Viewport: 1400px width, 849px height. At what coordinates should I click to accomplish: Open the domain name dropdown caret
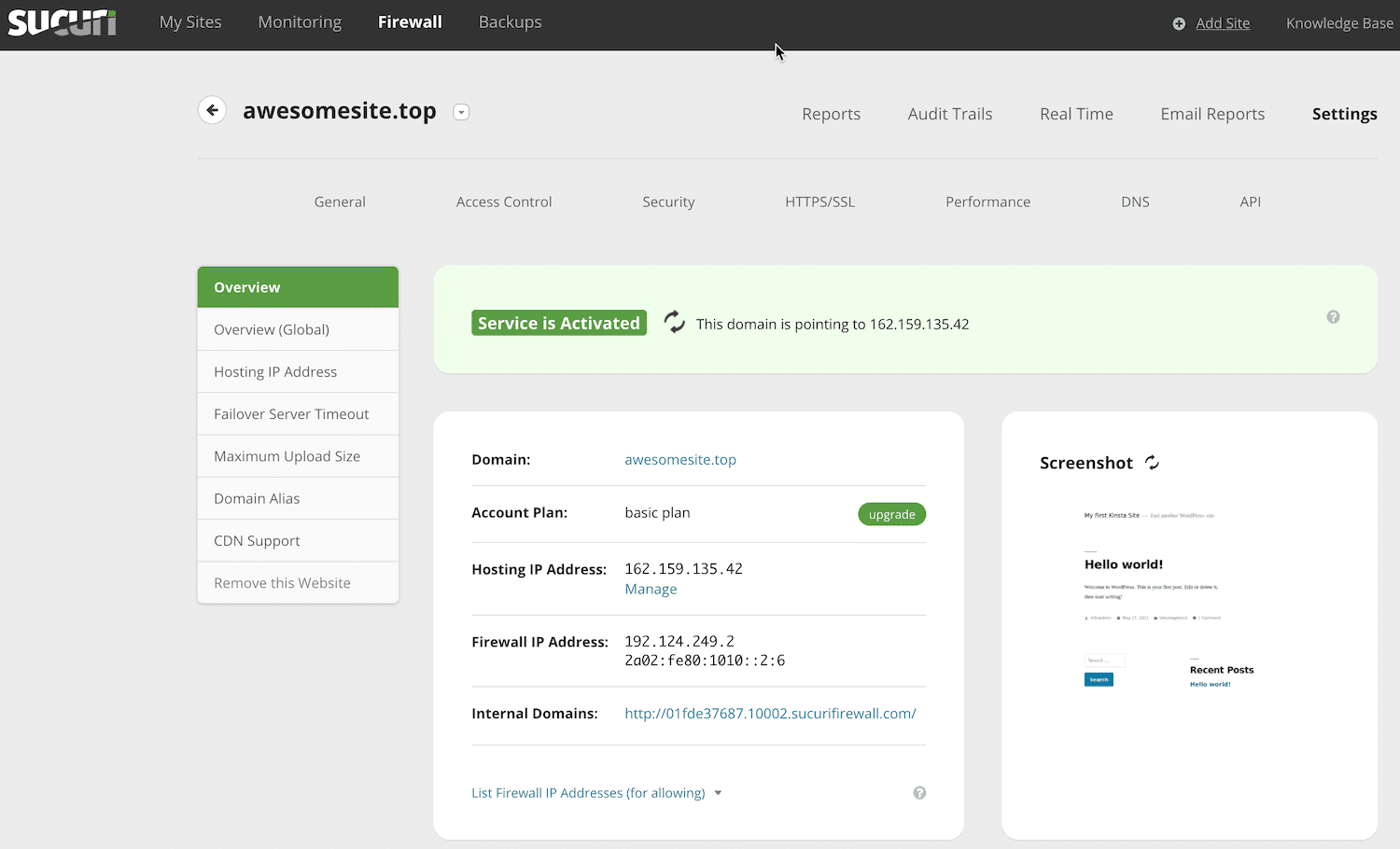click(x=461, y=111)
